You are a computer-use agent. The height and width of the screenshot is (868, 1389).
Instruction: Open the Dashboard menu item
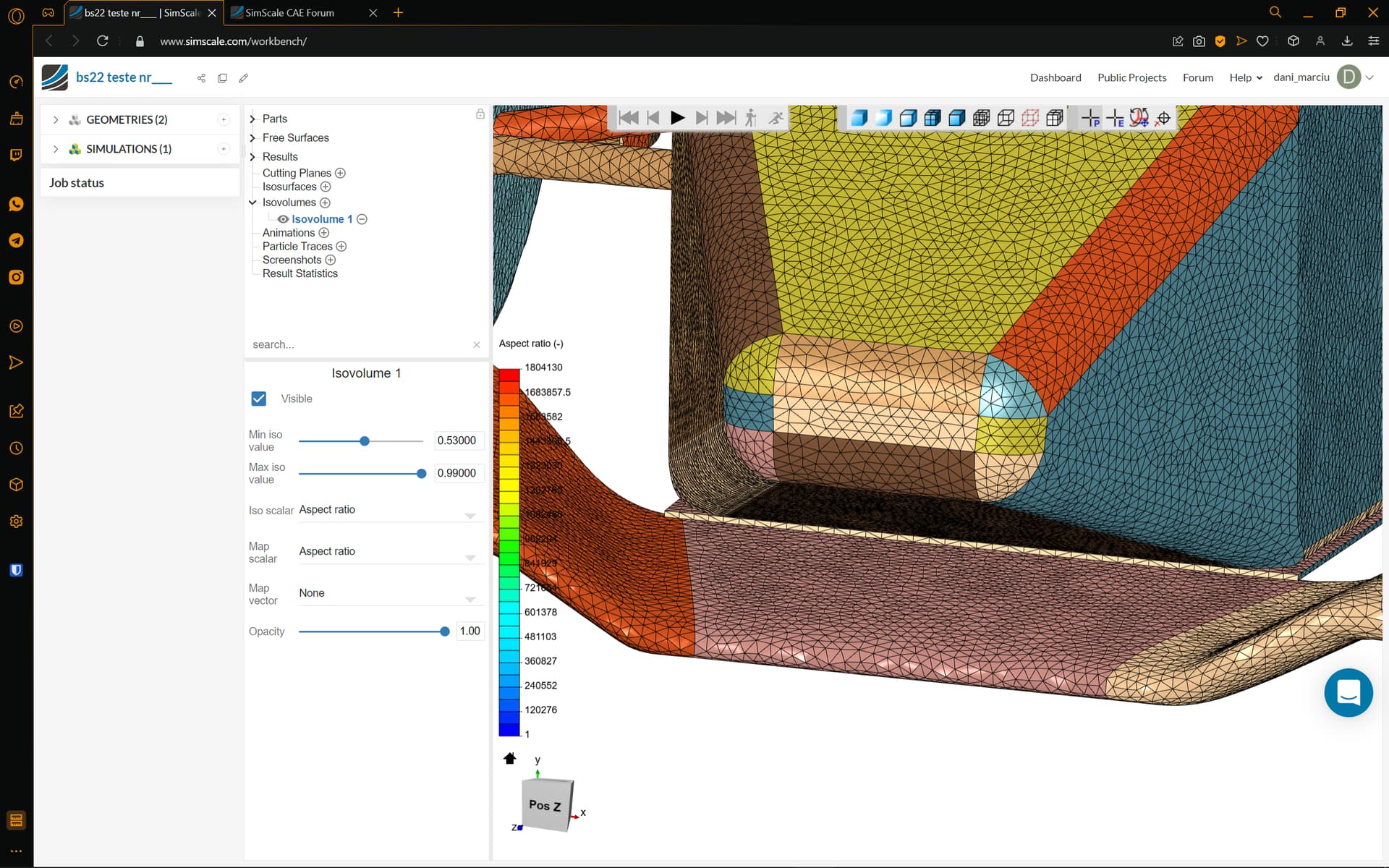click(1055, 77)
